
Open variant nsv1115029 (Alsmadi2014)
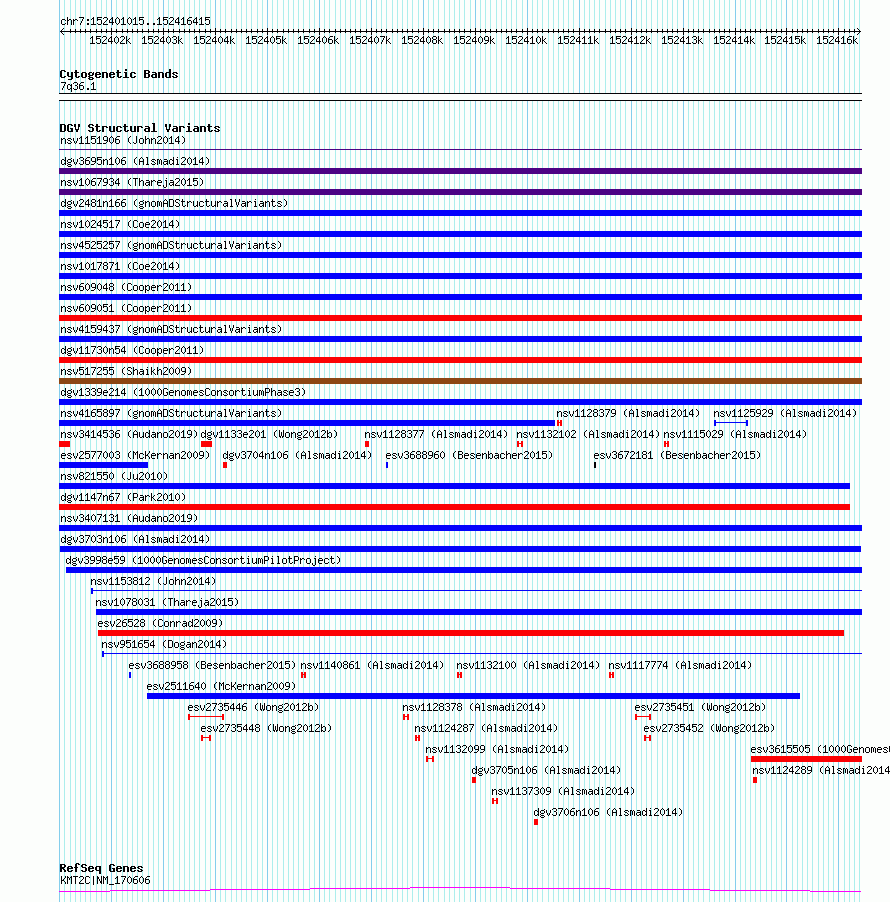coord(735,434)
